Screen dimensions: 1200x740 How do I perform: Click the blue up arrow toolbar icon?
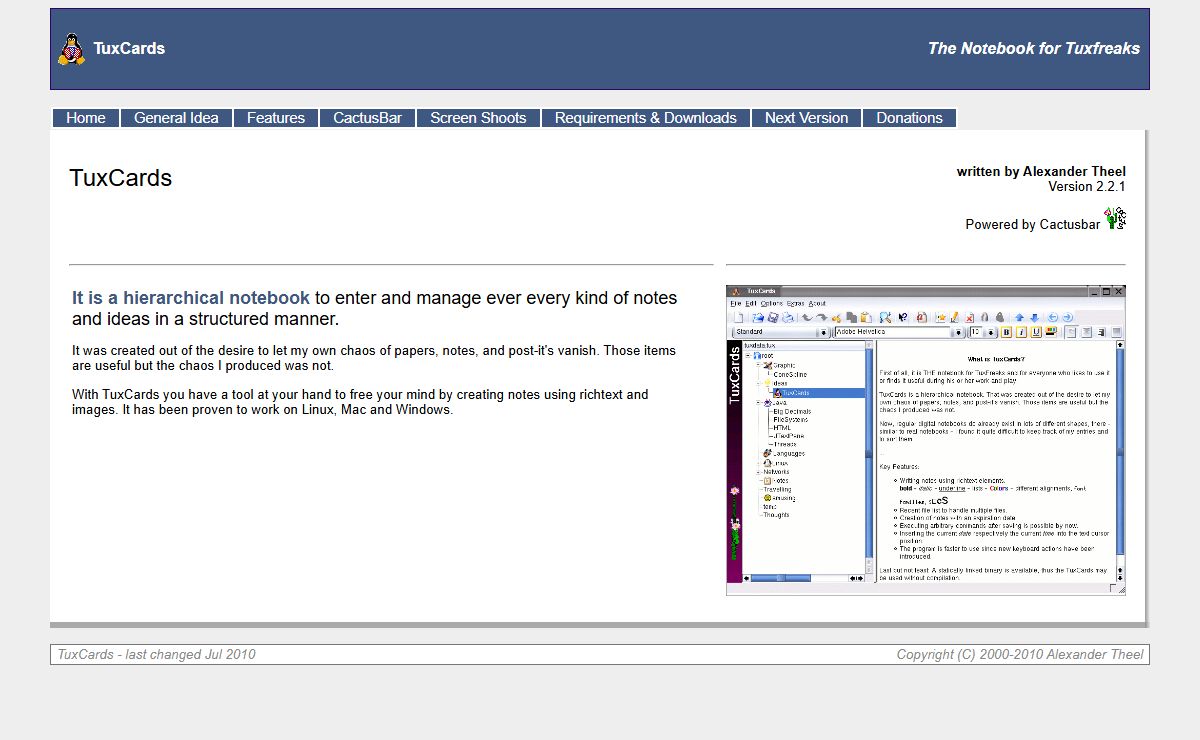coord(1018,318)
